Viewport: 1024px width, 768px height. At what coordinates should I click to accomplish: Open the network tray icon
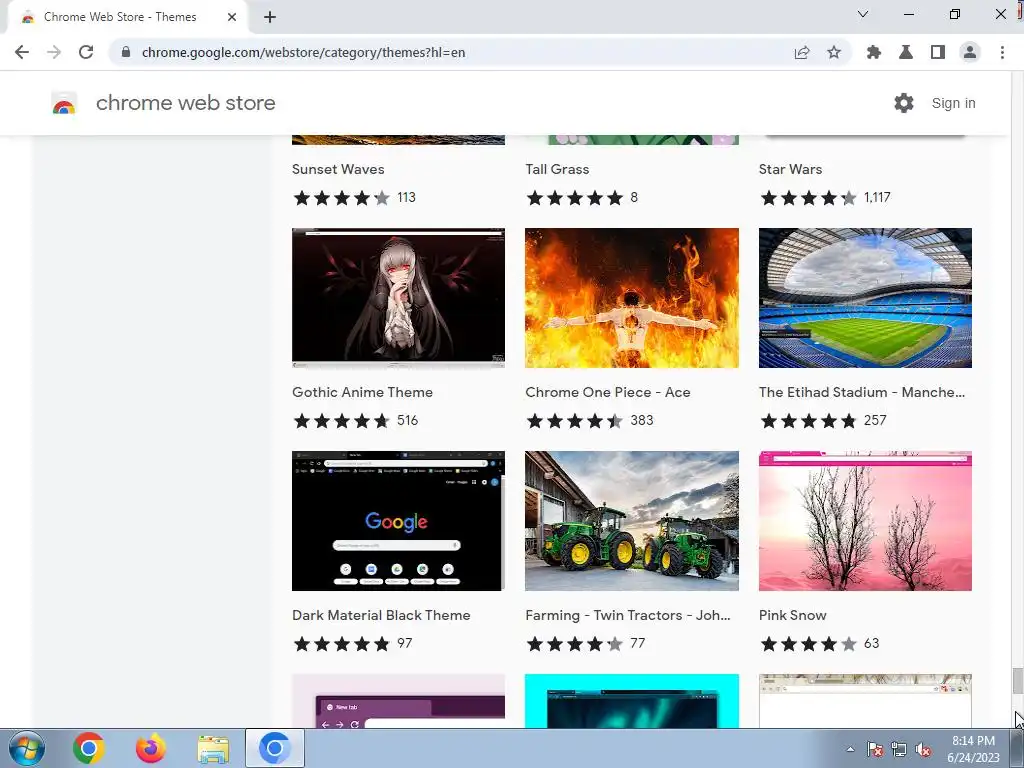pyautogui.click(x=899, y=749)
